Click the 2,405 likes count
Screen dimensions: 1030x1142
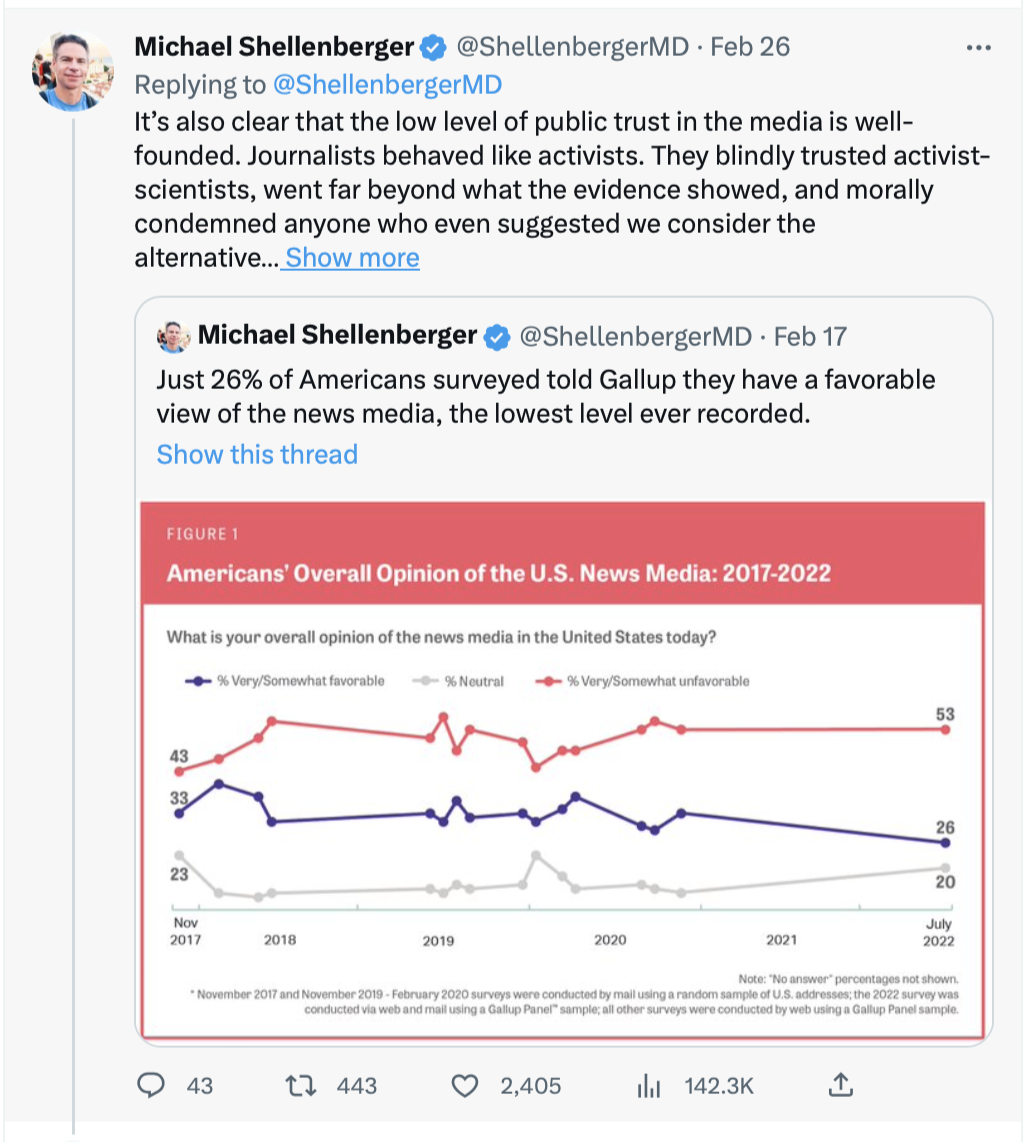click(x=530, y=1086)
